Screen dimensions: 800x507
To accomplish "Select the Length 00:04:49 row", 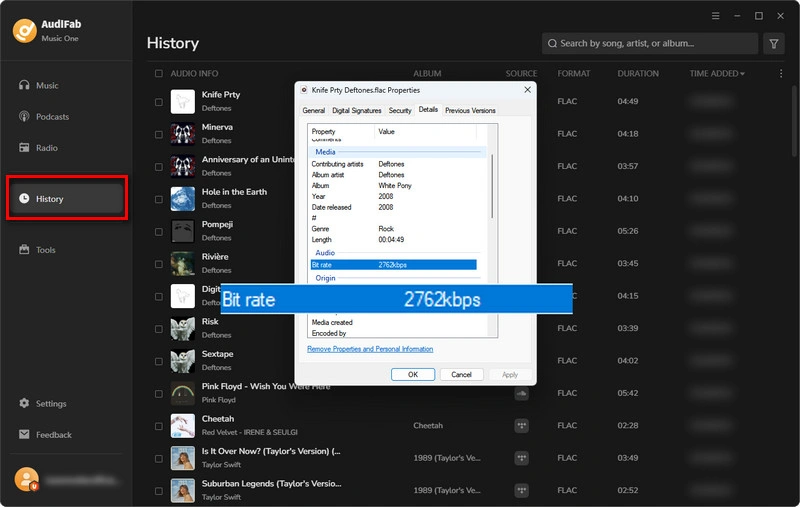I will pyautogui.click(x=393, y=239).
